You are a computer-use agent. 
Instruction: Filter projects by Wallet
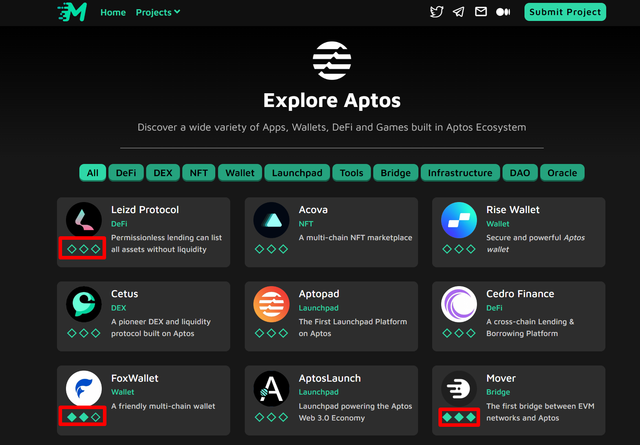pyautogui.click(x=240, y=173)
